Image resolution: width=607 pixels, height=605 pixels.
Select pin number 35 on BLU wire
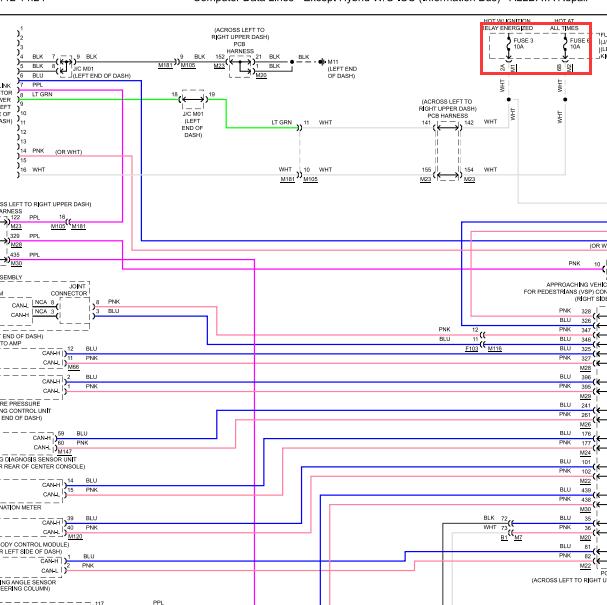588,518
